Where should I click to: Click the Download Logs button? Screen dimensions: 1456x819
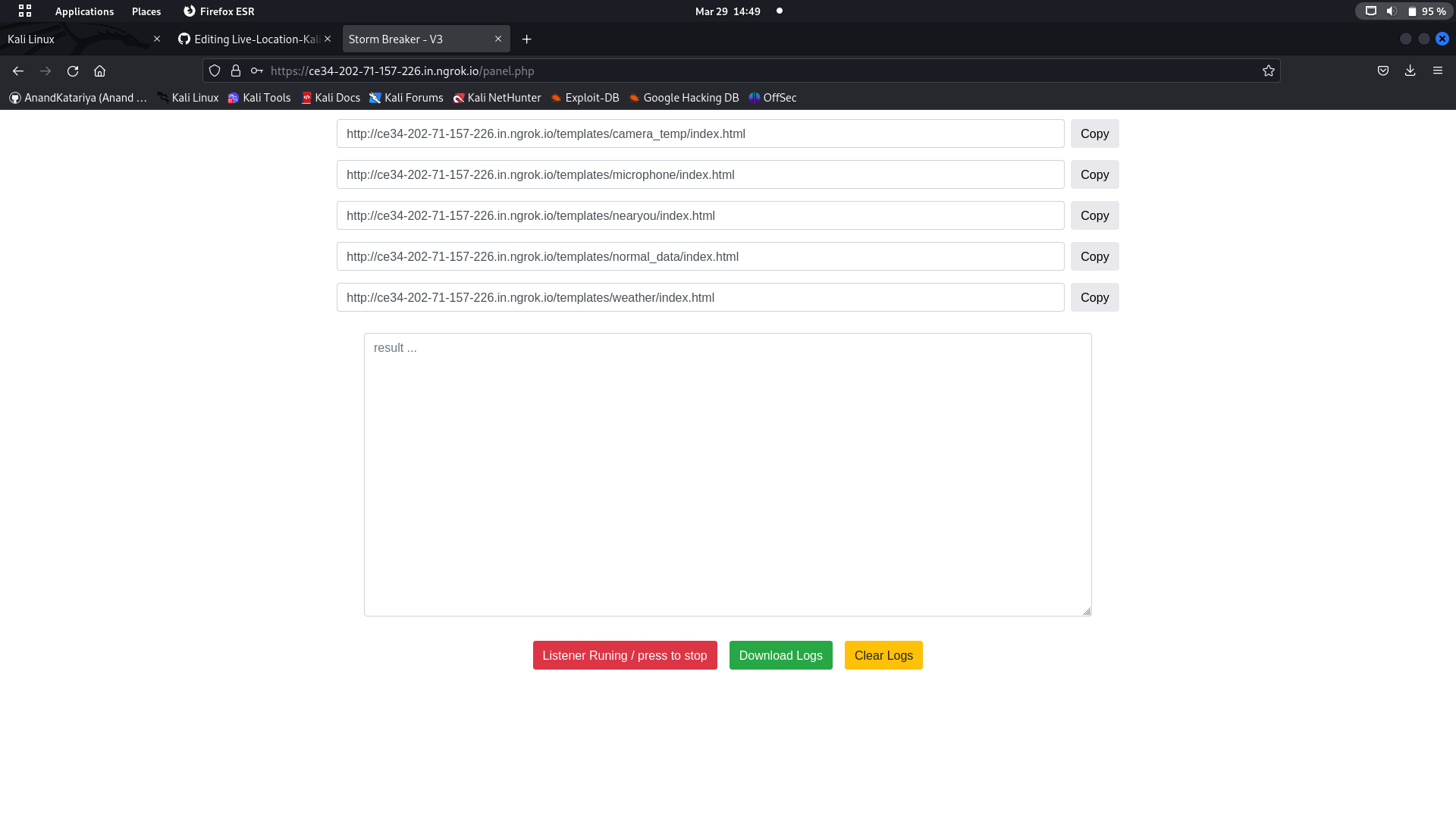(780, 655)
